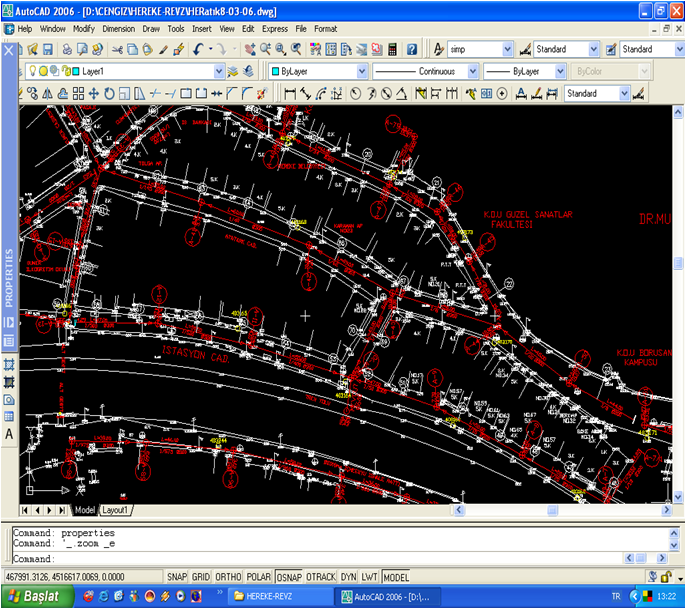Viewport: 686px width, 609px height.
Task: Toggle DYN dynamic input
Action: [348, 577]
